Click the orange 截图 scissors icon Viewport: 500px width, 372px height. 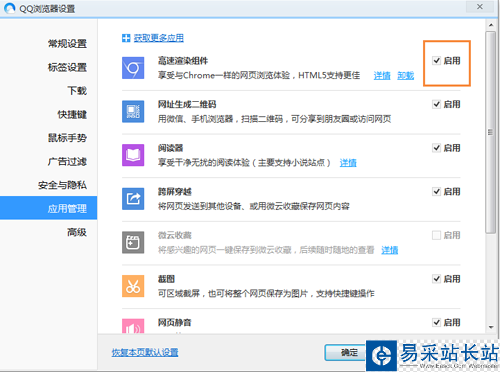point(133,286)
